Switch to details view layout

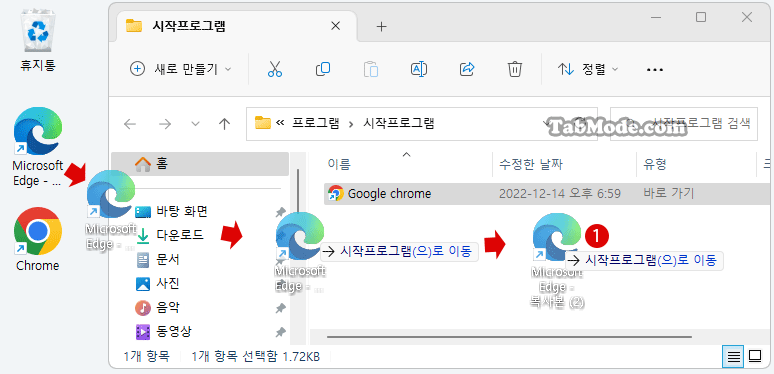(x=734, y=356)
